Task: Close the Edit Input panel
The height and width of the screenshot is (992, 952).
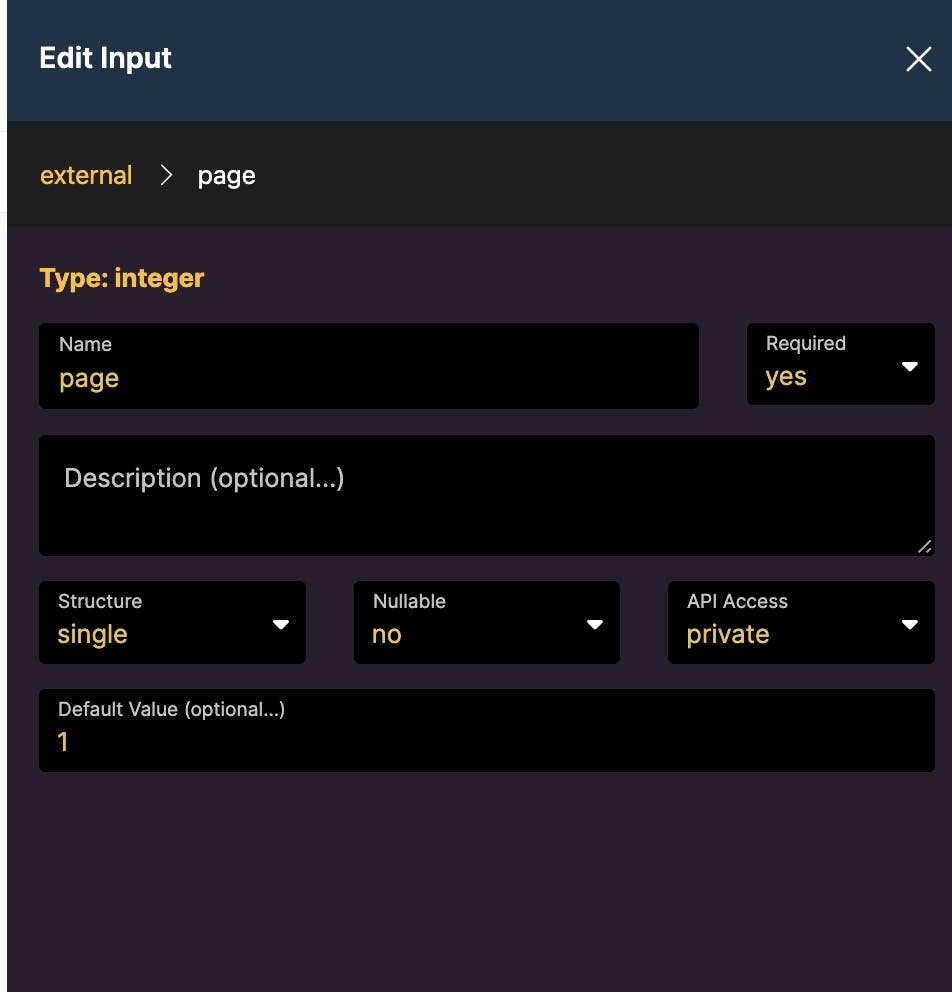Action: pos(918,59)
